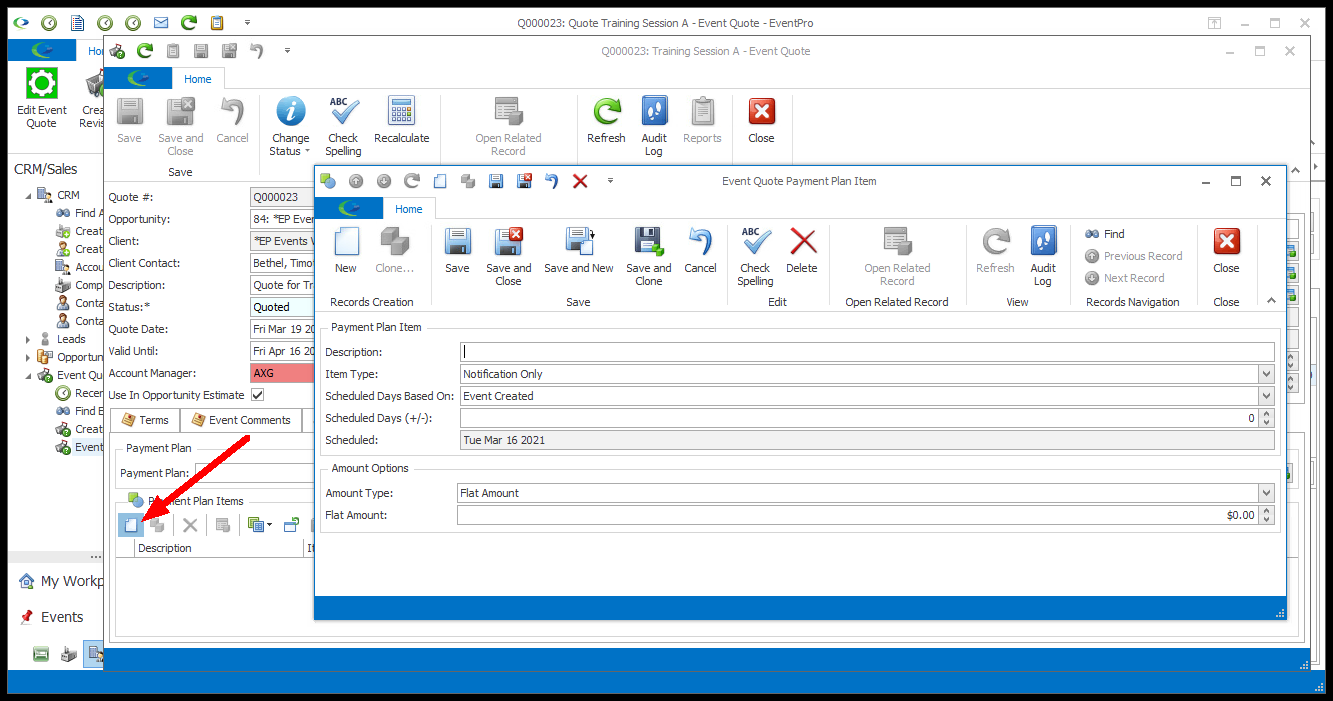The image size is (1333, 701).
Task: Switch to the Event Comments tab
Action: click(x=241, y=420)
